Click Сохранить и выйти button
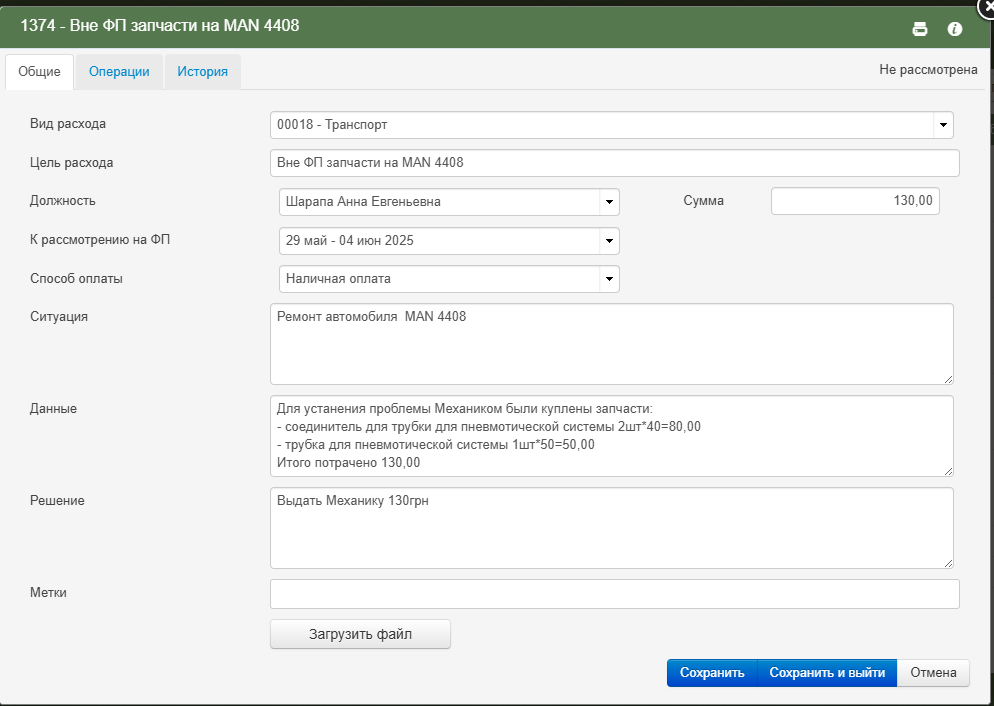 pos(827,672)
